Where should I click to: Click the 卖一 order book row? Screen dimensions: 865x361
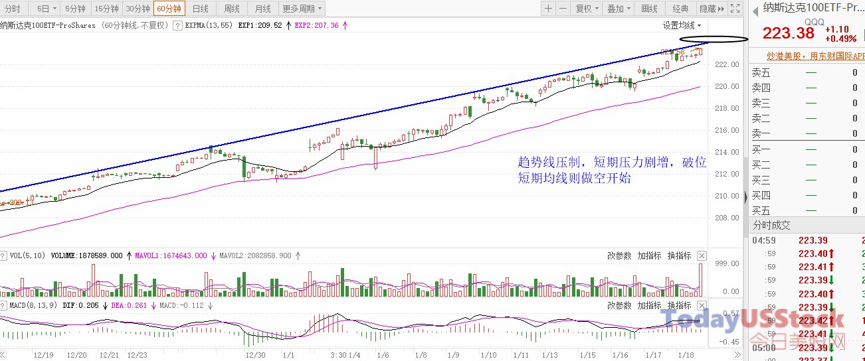point(807,134)
